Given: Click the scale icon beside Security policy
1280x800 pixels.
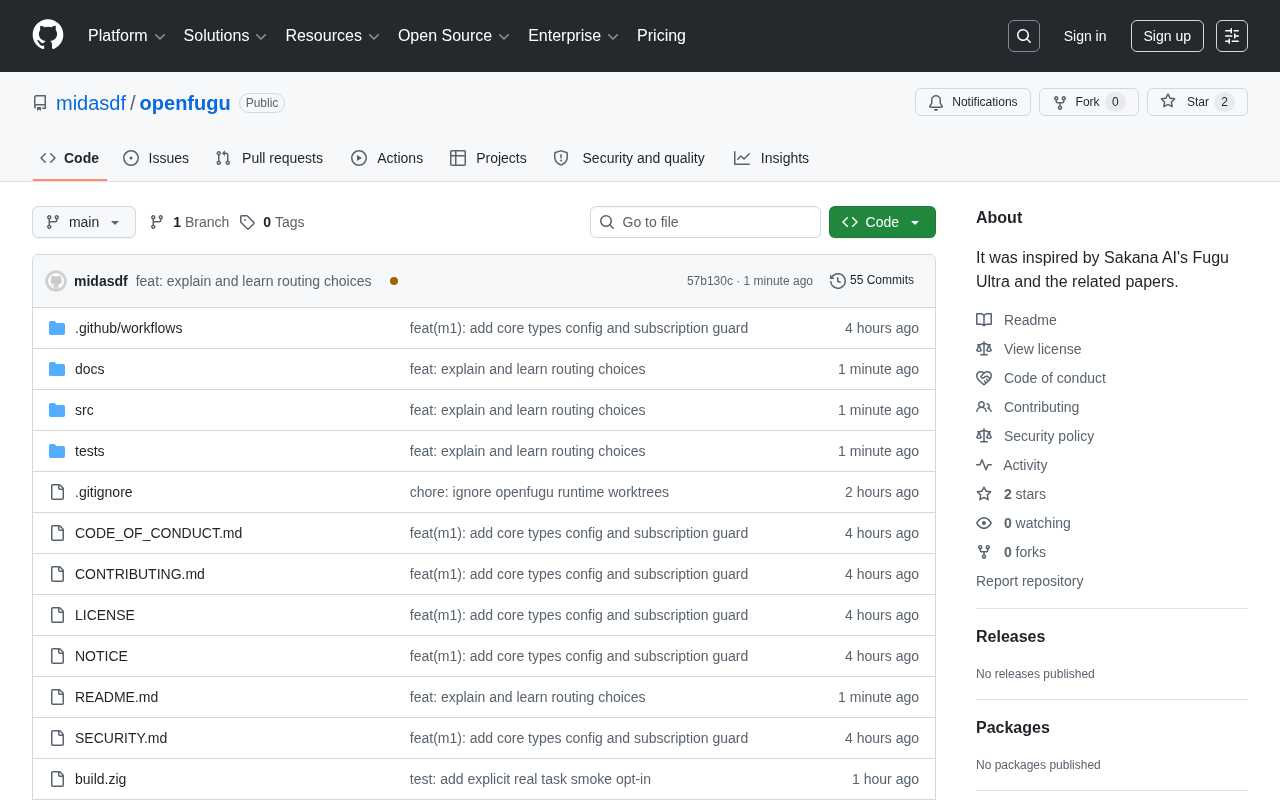Looking at the screenshot, I should pos(984,436).
